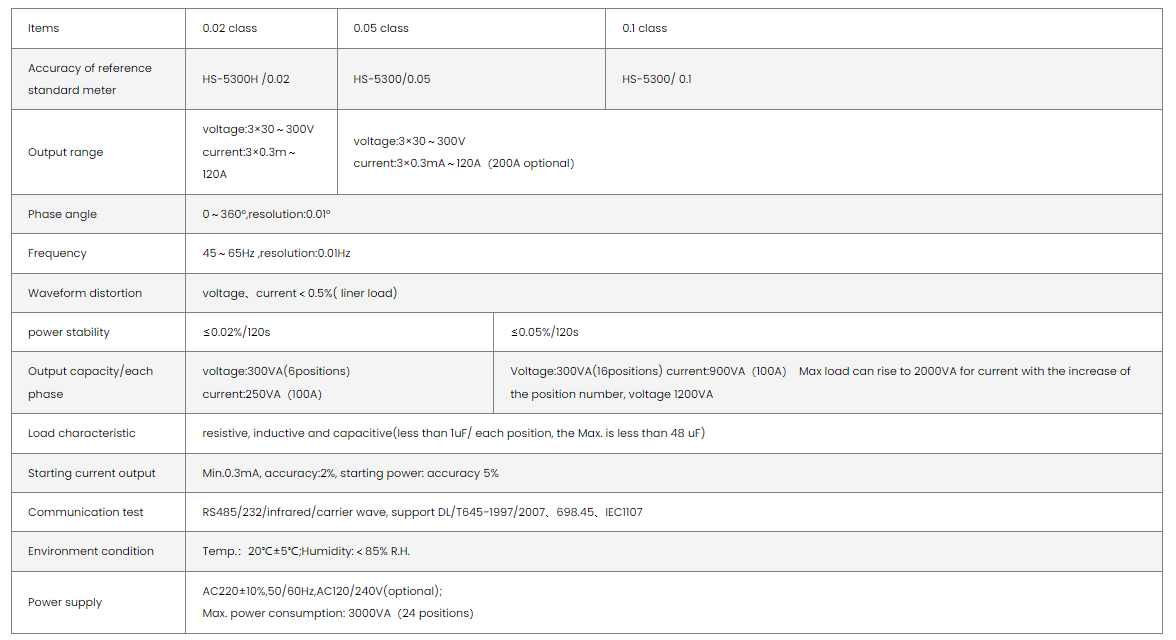1176x640 pixels.
Task: Select the "0.02 class" column header
Action: pyautogui.click(x=230, y=28)
